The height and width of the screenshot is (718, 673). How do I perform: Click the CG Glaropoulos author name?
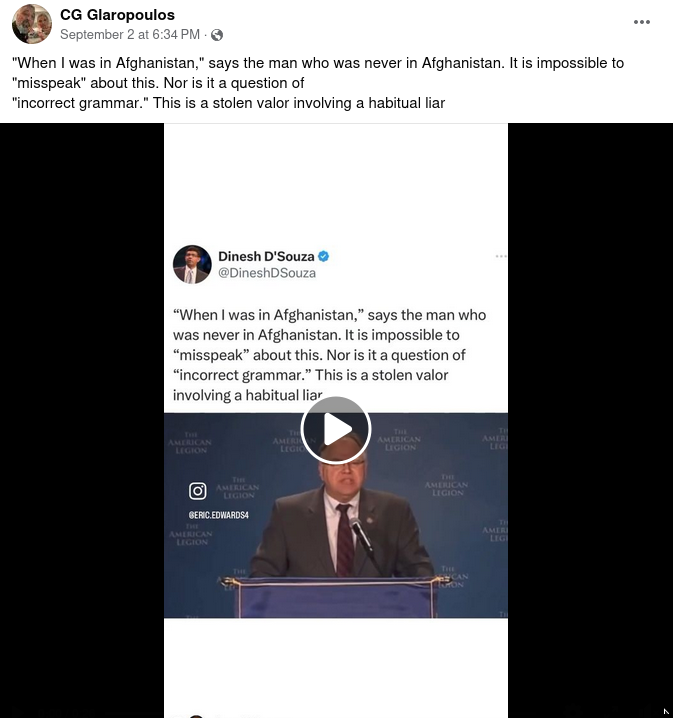tap(117, 15)
